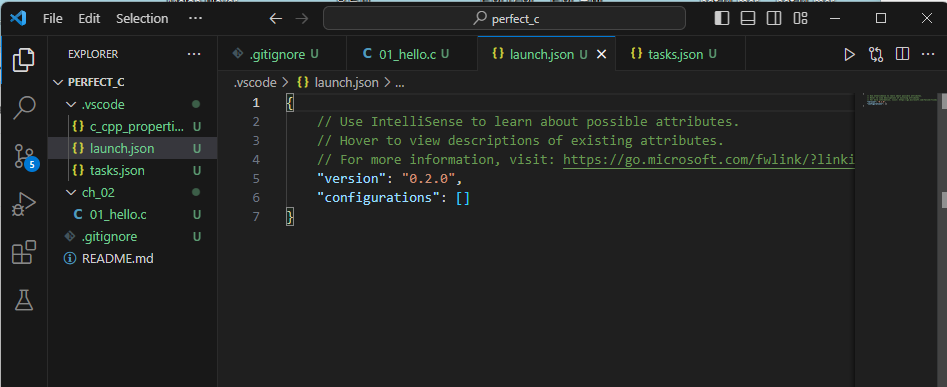Open 01_hello.c in explorer tree
This screenshot has width=947, height=387.
132,214
